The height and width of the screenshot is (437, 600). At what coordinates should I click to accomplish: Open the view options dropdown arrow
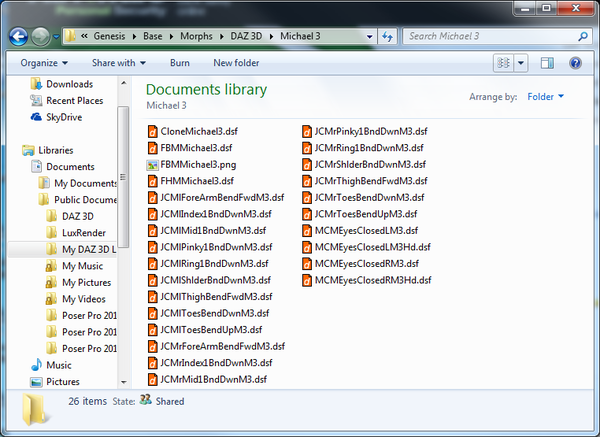click(x=521, y=63)
